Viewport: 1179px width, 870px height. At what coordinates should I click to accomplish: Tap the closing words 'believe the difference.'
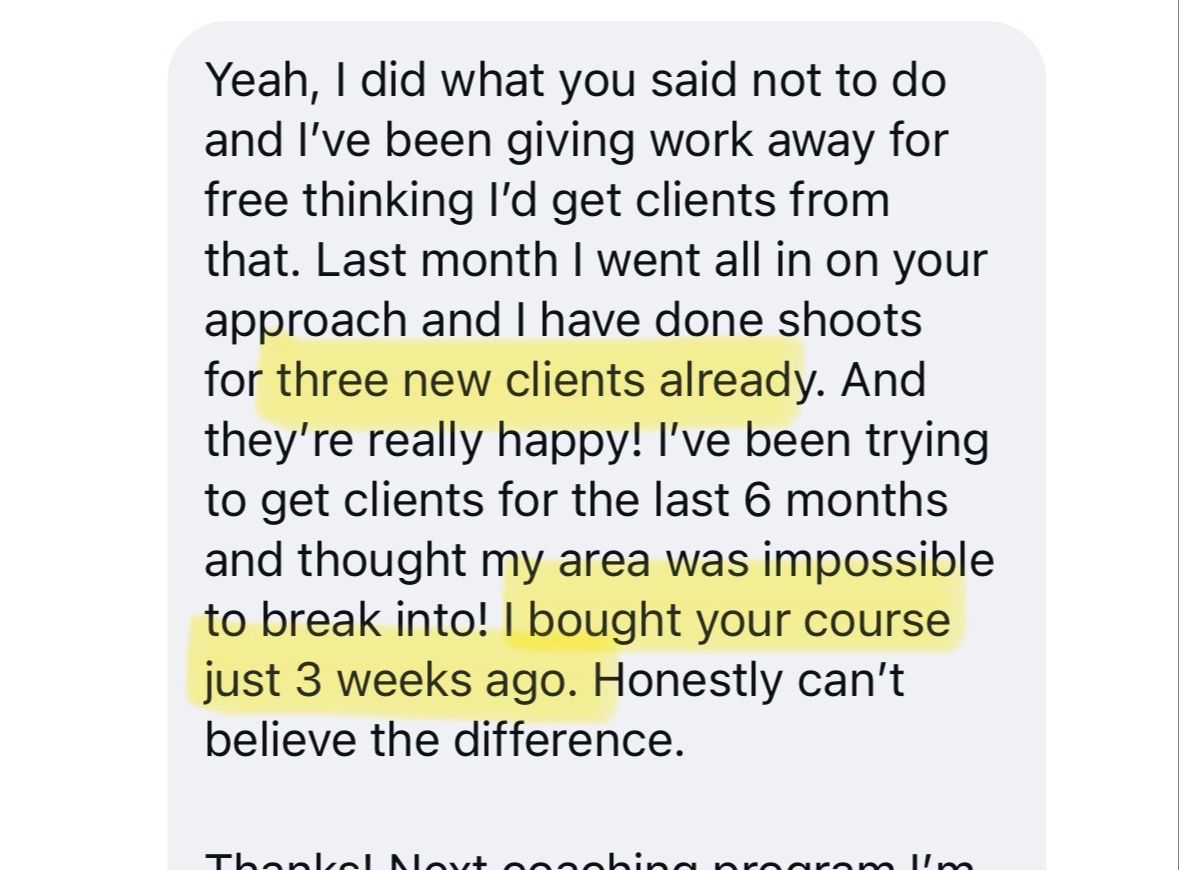point(444,741)
